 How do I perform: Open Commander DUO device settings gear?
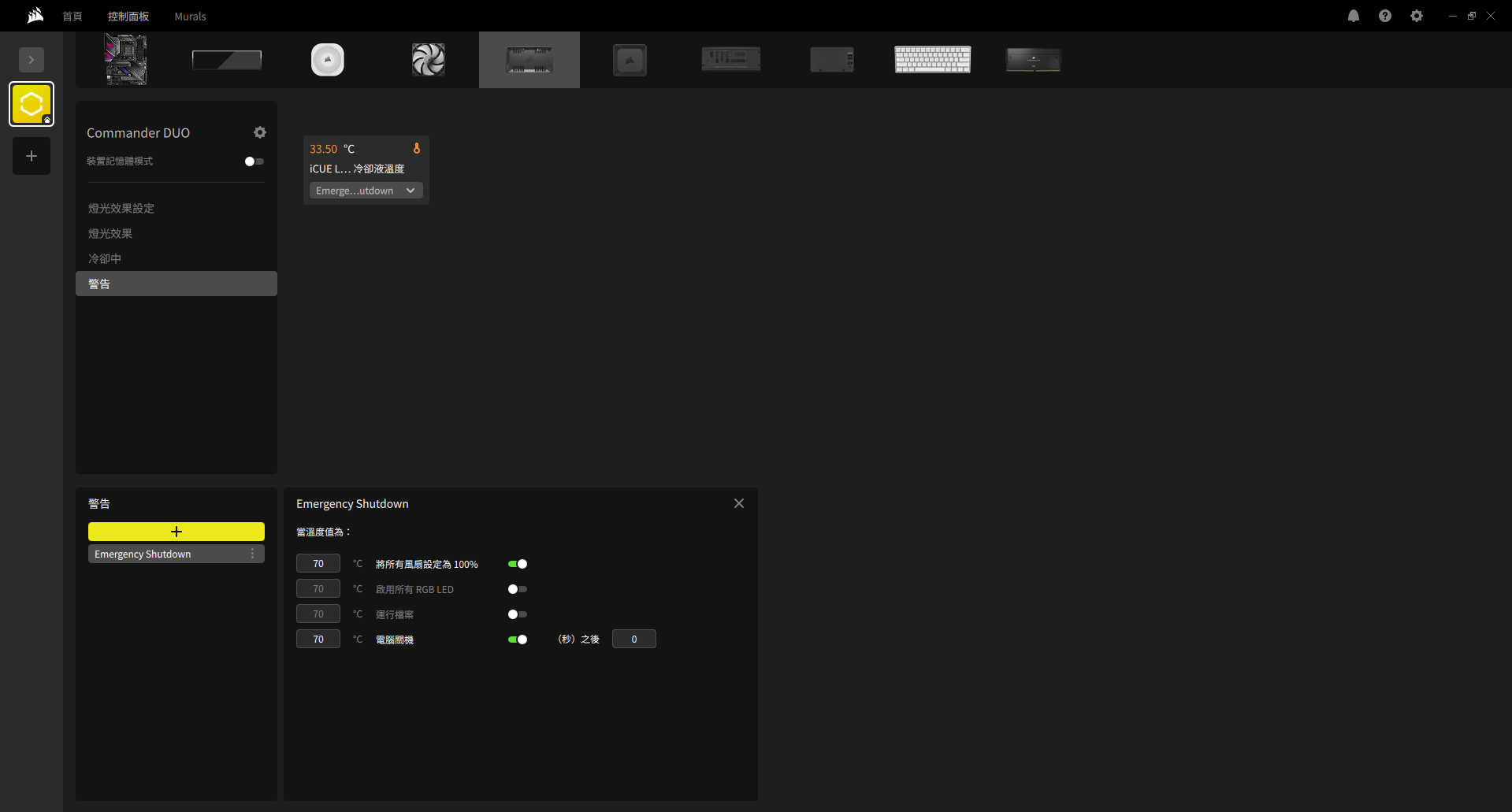coord(260,132)
